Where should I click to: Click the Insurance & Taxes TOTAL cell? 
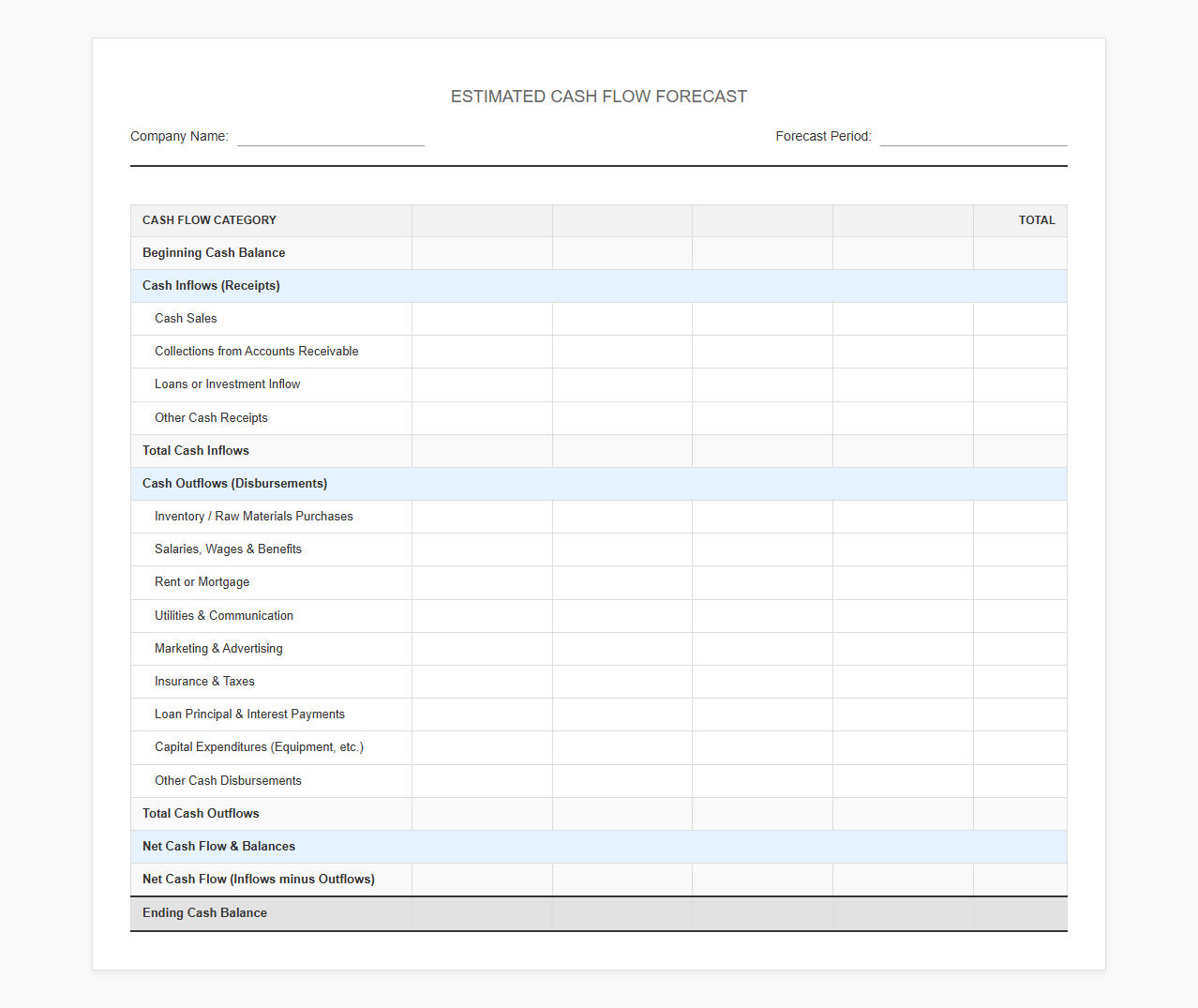(1020, 682)
